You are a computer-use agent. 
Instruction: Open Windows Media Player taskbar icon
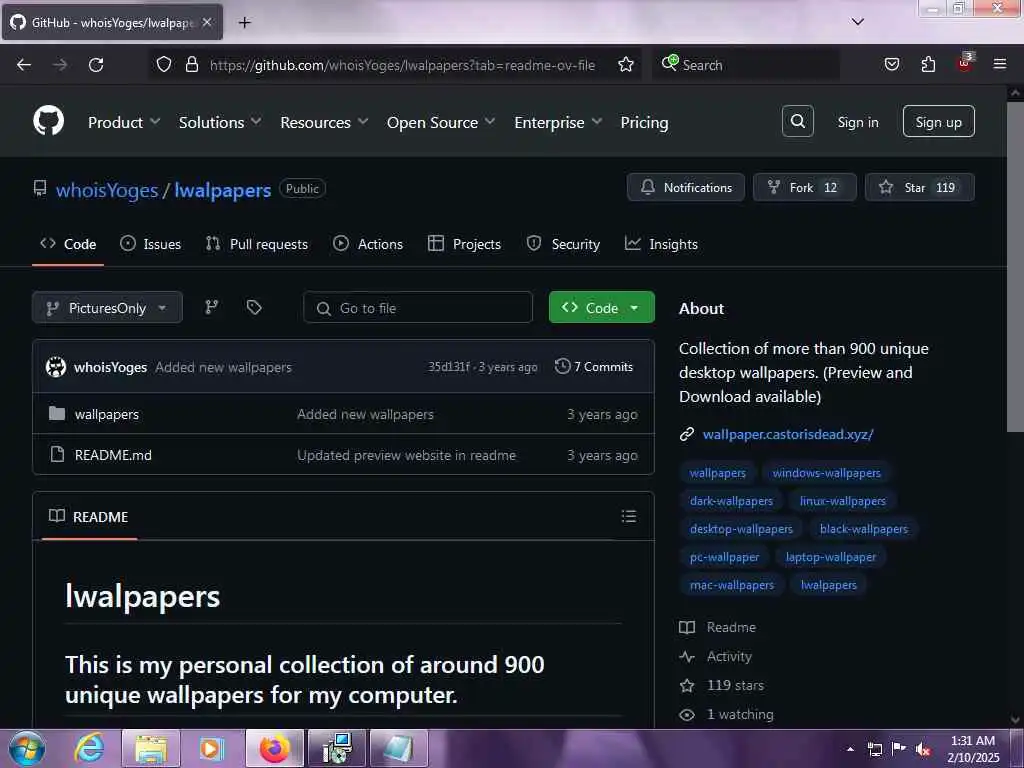211,748
